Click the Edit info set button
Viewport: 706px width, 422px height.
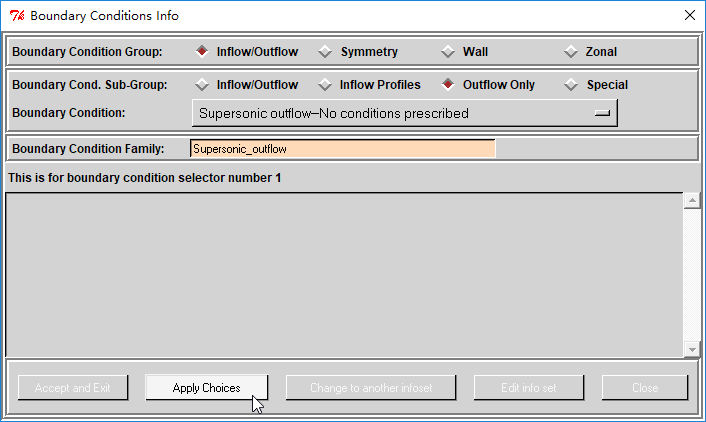pos(529,388)
